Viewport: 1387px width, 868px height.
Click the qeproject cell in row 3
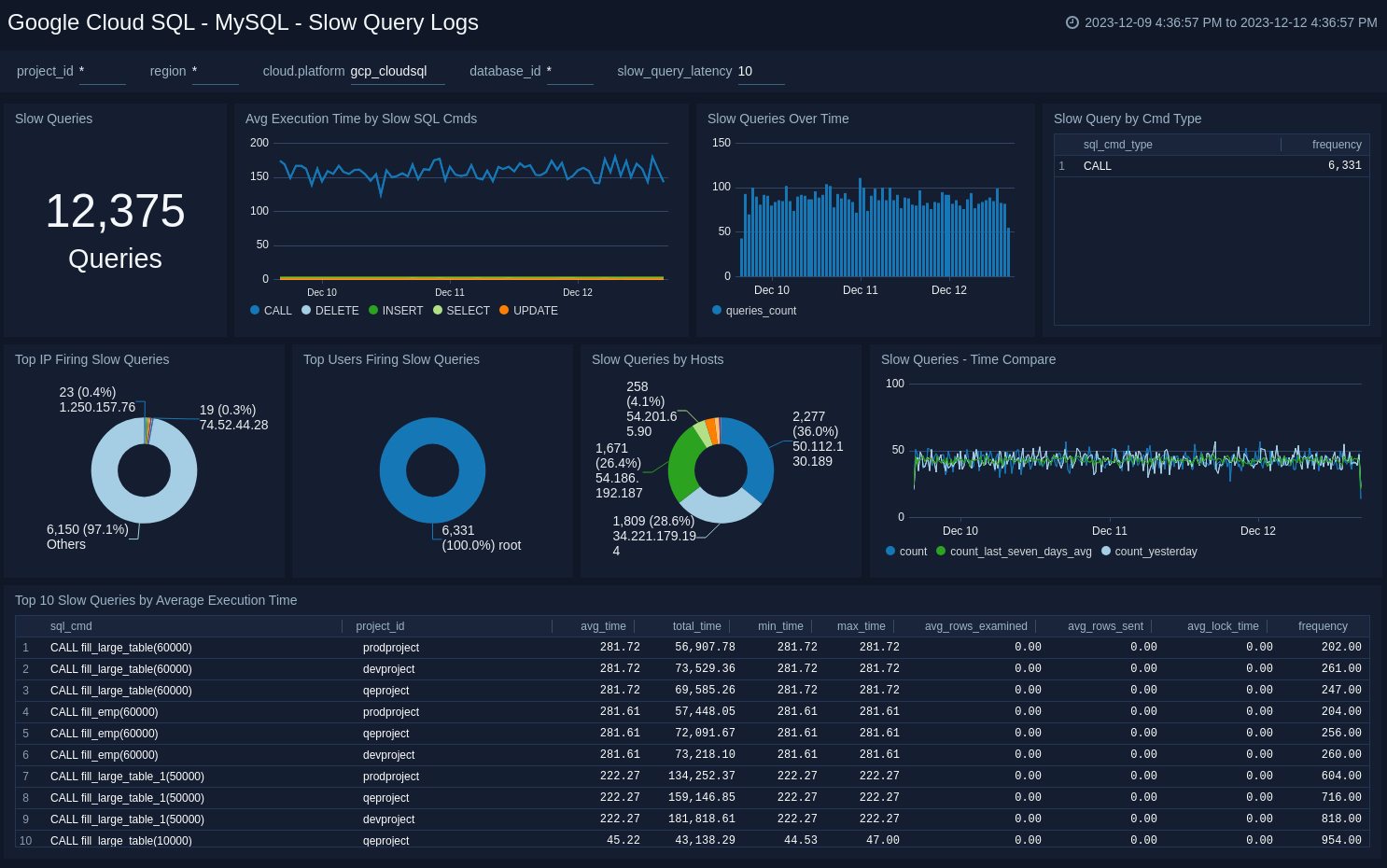pyautogui.click(x=385, y=691)
